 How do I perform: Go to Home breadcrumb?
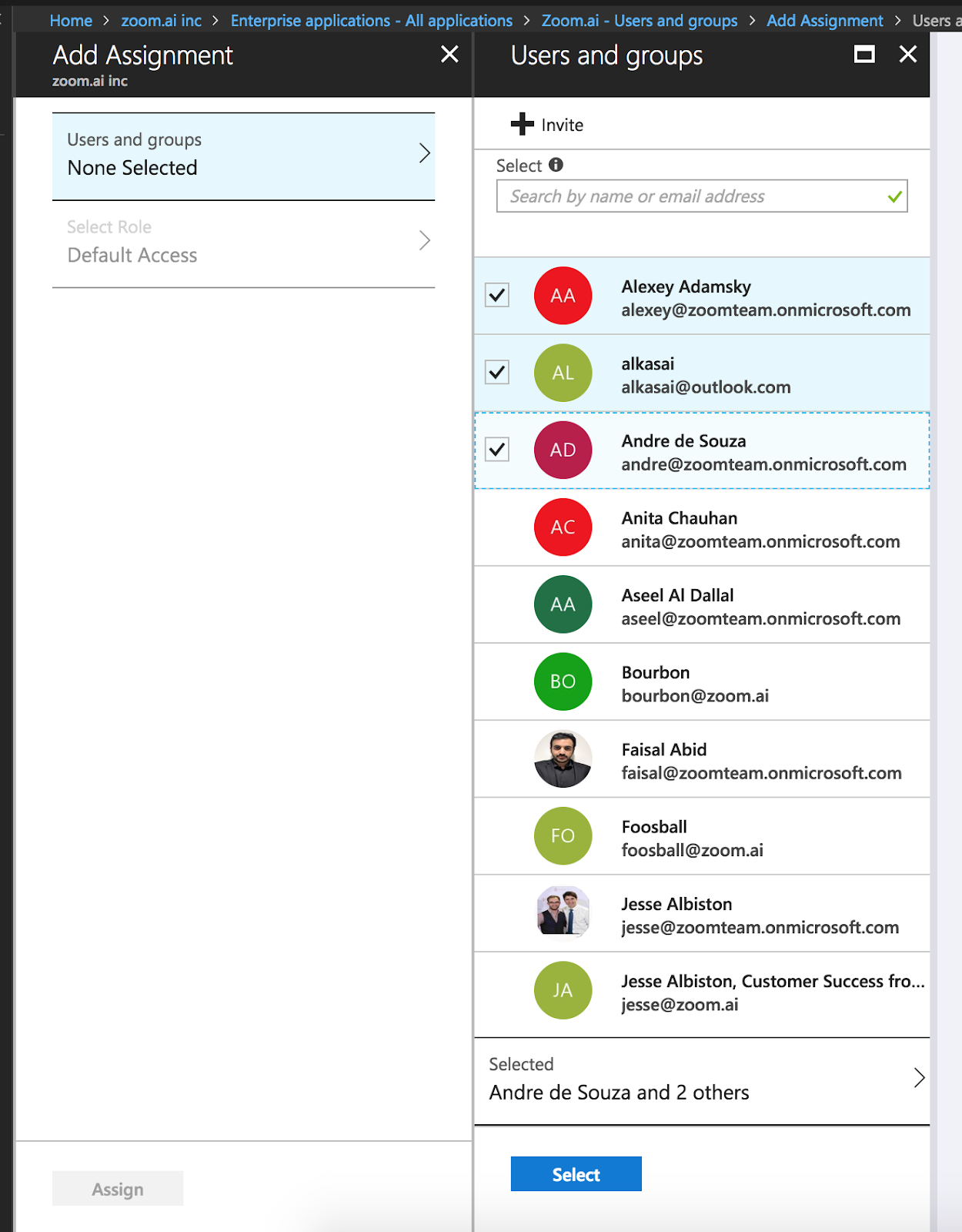(71, 21)
